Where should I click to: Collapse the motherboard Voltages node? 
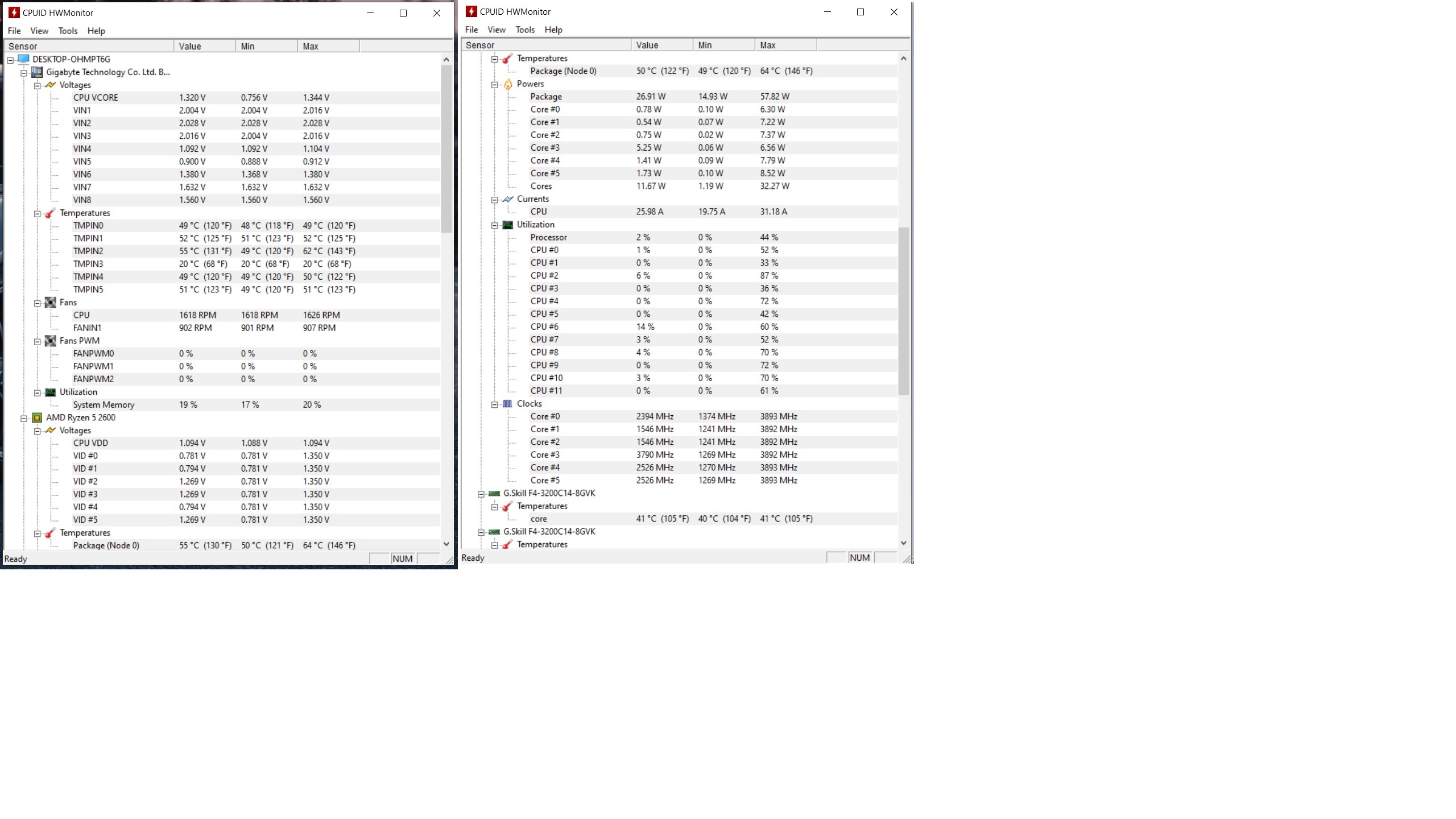(x=37, y=85)
